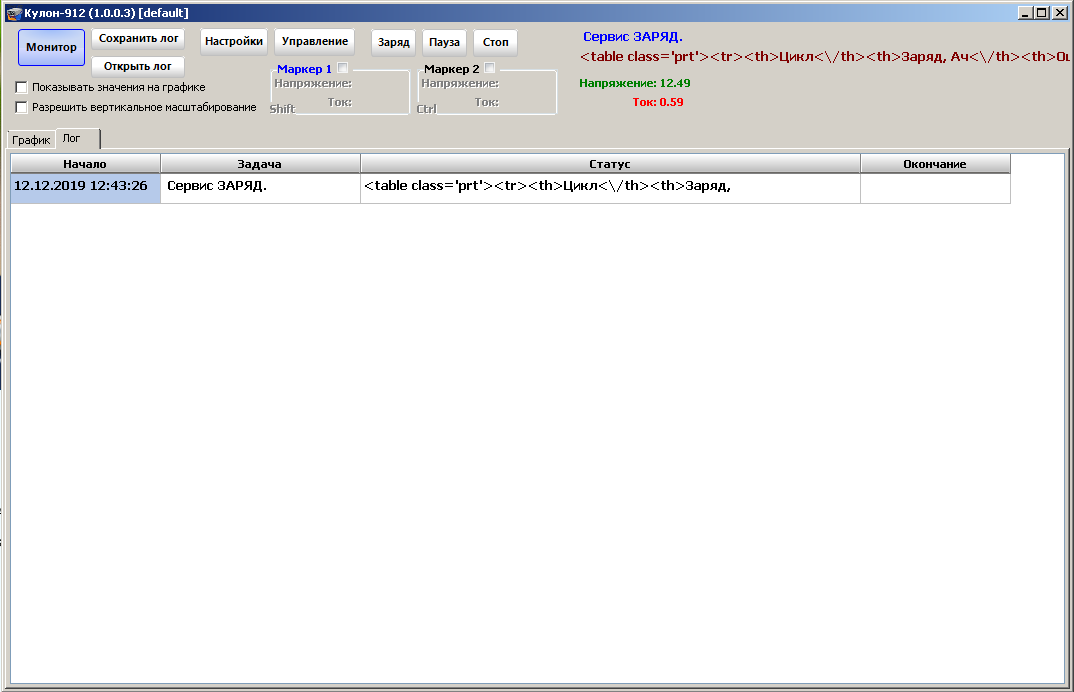Click the Окончание column header
1074x692 pixels.
coord(935,164)
